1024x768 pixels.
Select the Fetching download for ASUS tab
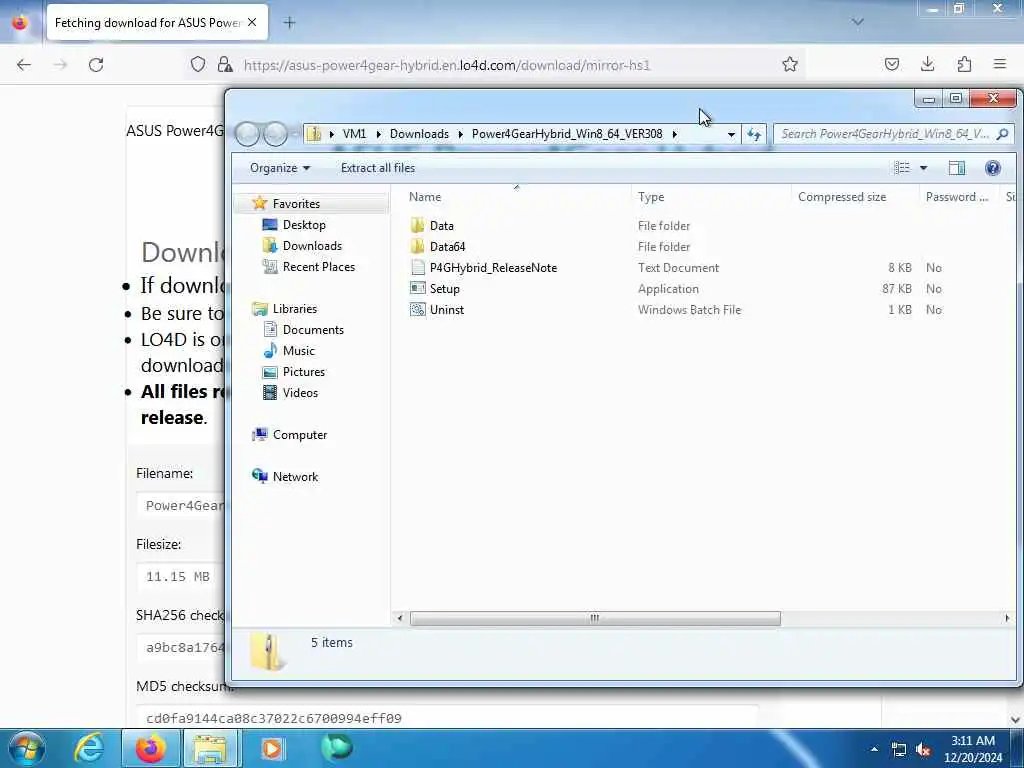pos(157,22)
